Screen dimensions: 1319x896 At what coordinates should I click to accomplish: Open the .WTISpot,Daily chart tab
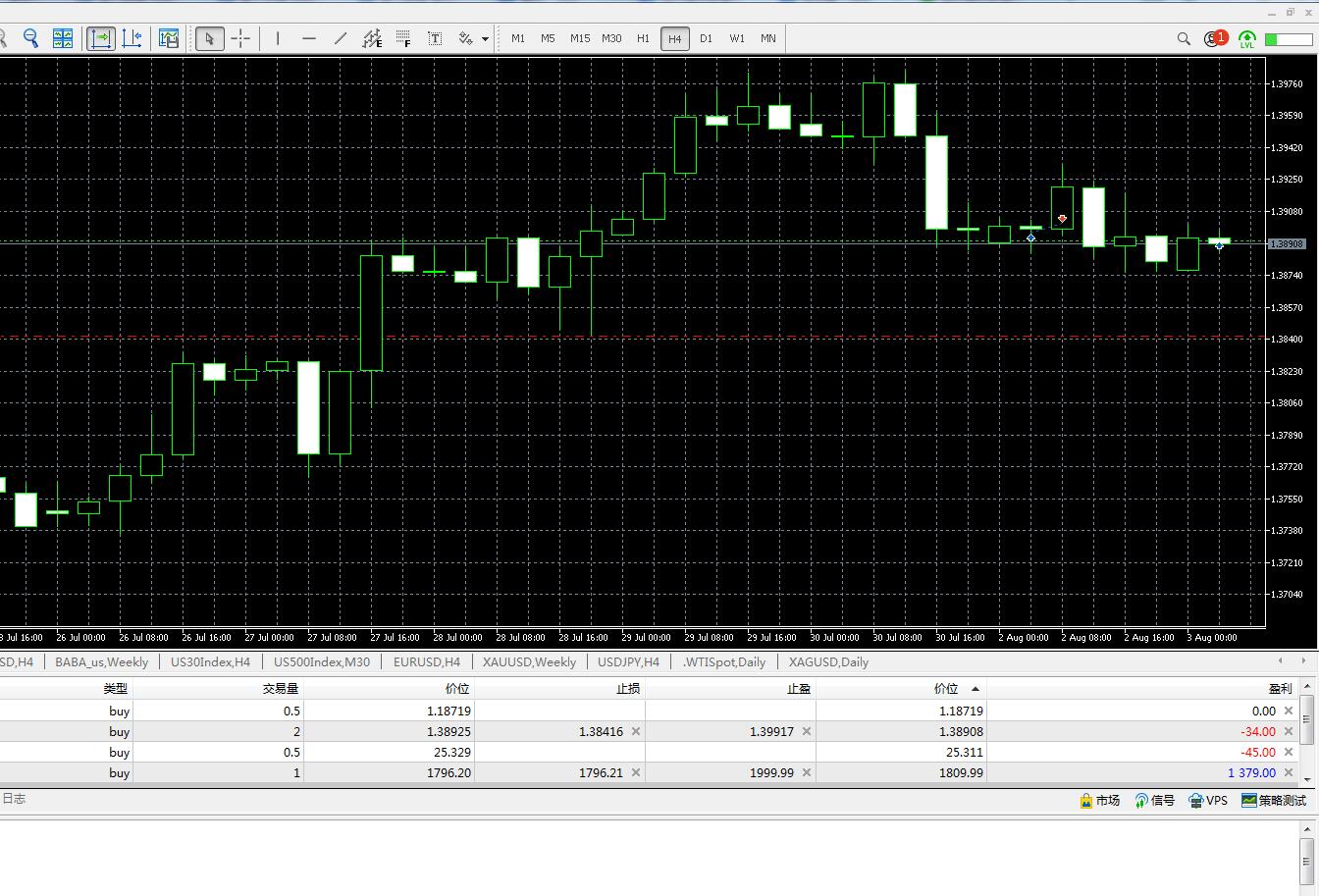tap(724, 661)
